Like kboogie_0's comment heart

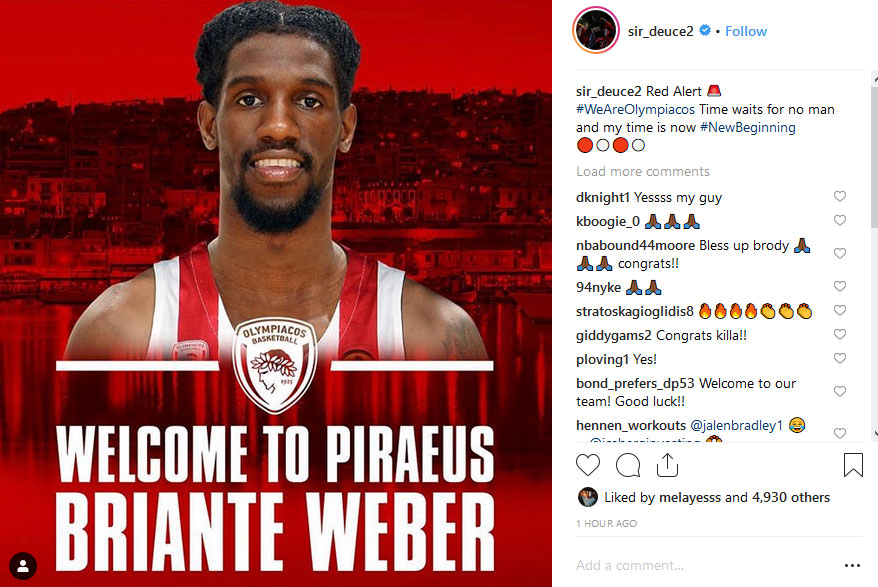[x=839, y=220]
